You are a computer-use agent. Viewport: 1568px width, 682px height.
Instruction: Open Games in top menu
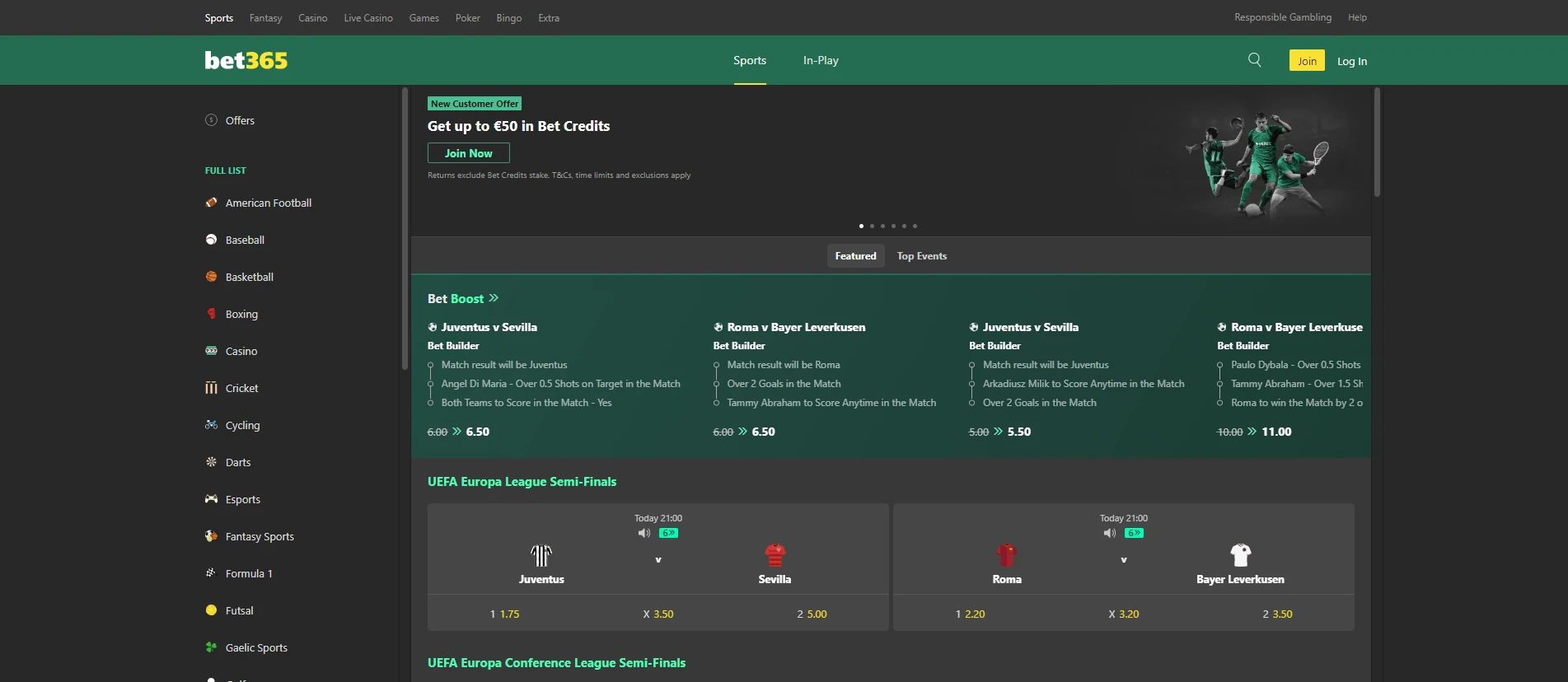tap(424, 17)
